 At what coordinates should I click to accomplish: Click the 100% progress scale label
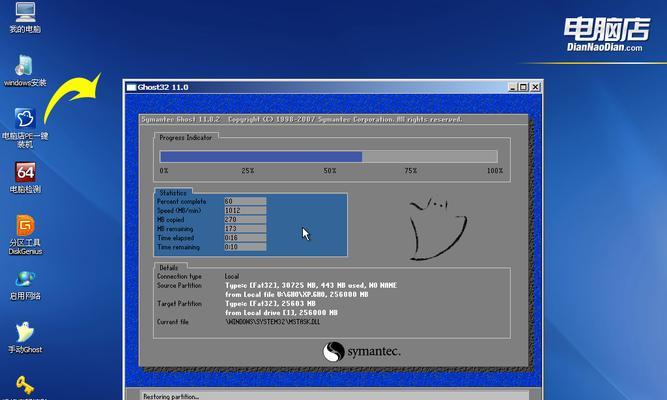point(495,171)
